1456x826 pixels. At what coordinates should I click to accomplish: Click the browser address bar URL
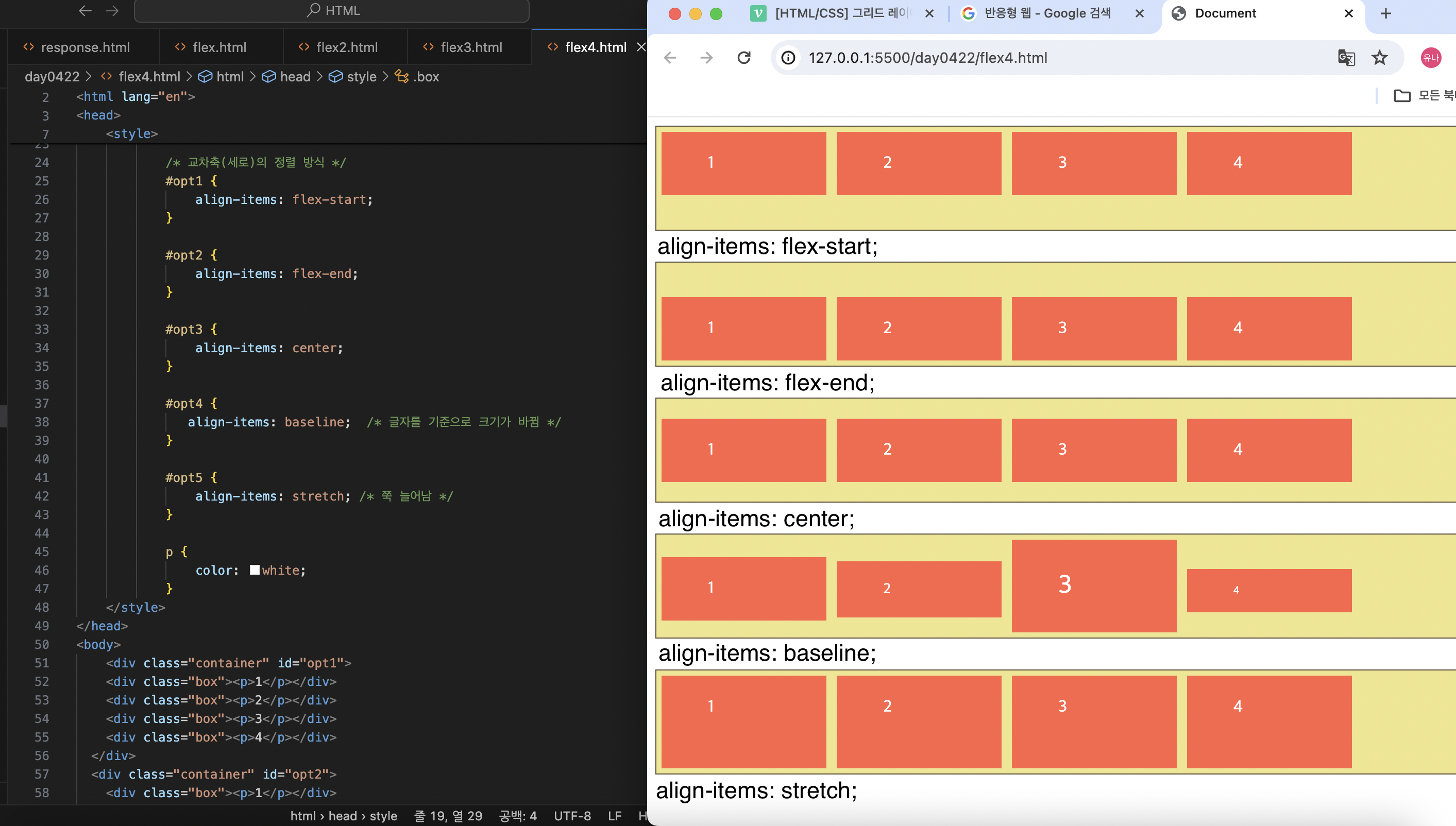tap(927, 58)
